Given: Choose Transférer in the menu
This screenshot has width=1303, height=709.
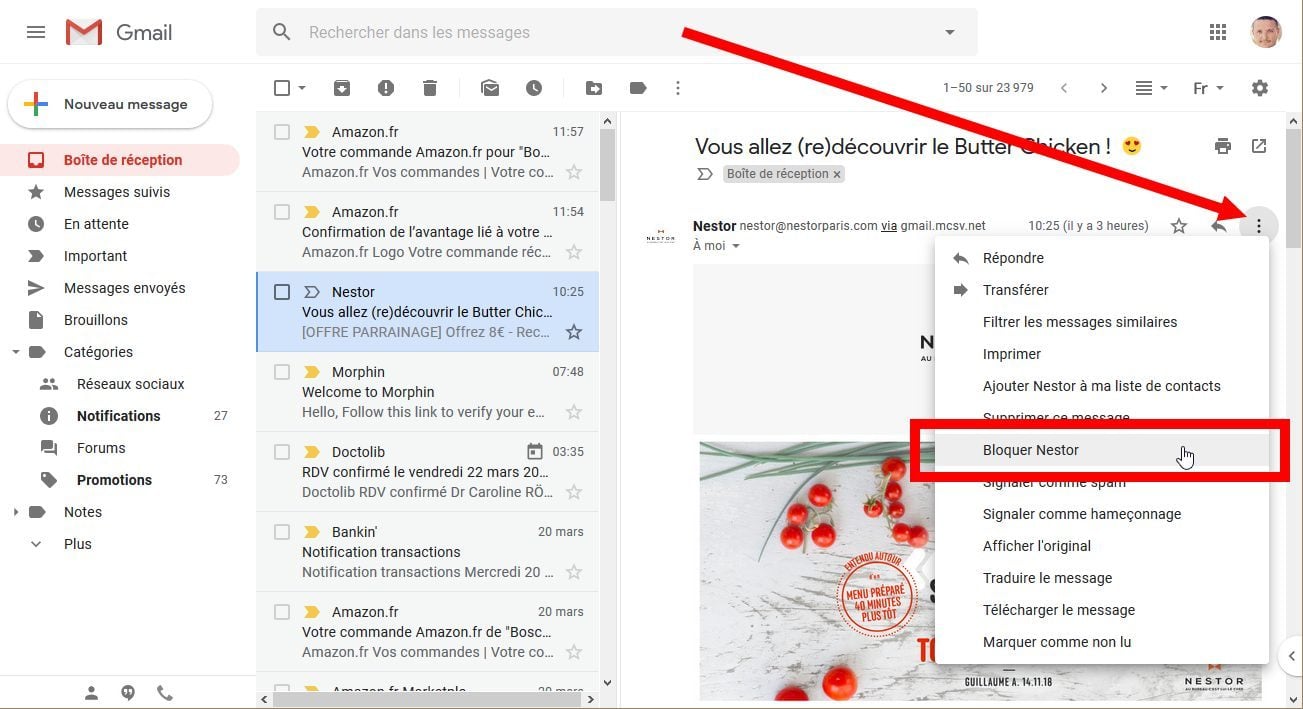Looking at the screenshot, I should pyautogui.click(x=1102, y=290).
